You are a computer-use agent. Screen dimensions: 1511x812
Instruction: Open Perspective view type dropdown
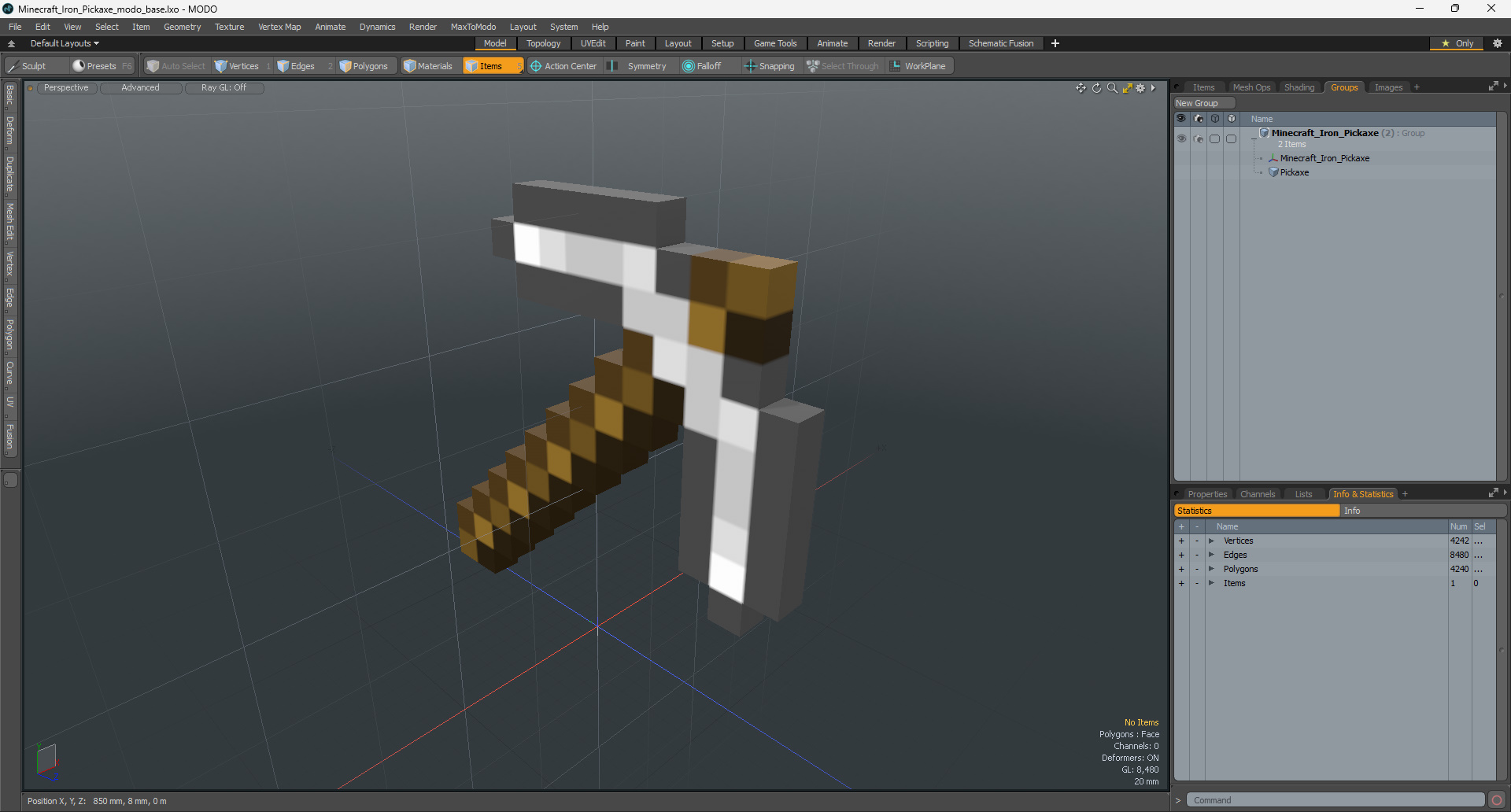click(x=66, y=88)
